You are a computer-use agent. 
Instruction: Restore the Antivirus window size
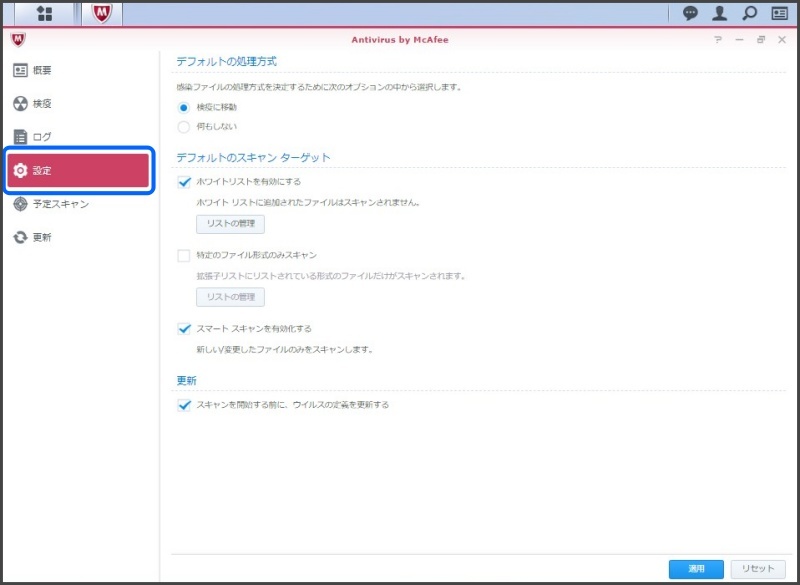[761, 39]
